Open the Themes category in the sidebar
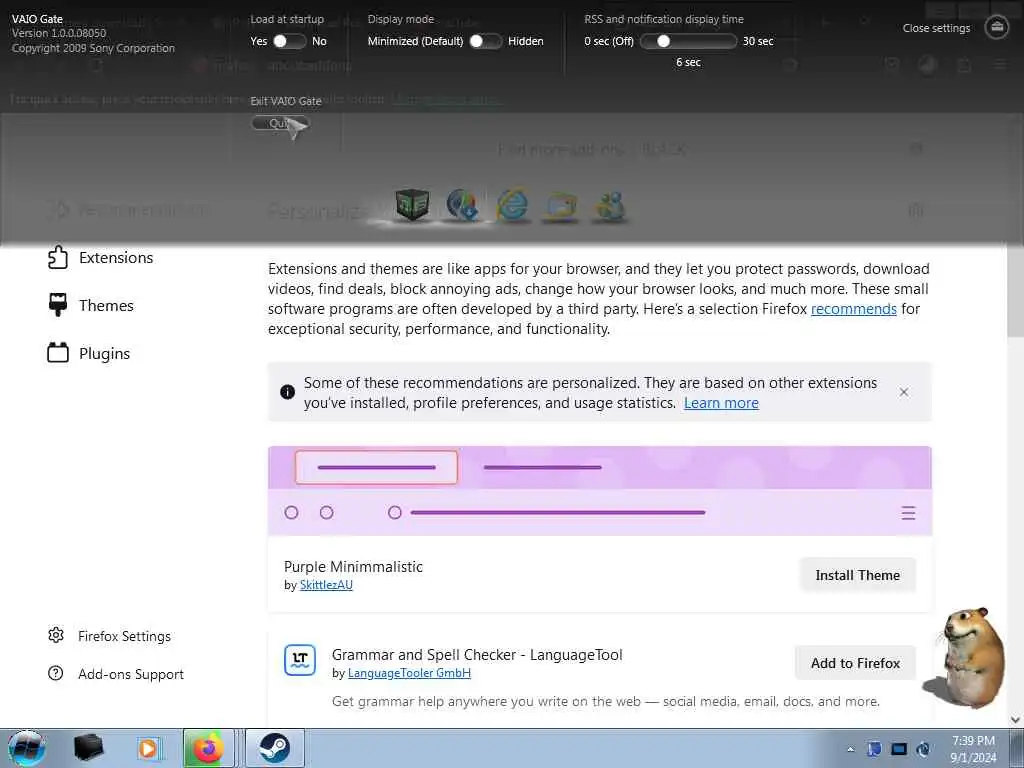This screenshot has width=1024, height=768. pos(91,306)
